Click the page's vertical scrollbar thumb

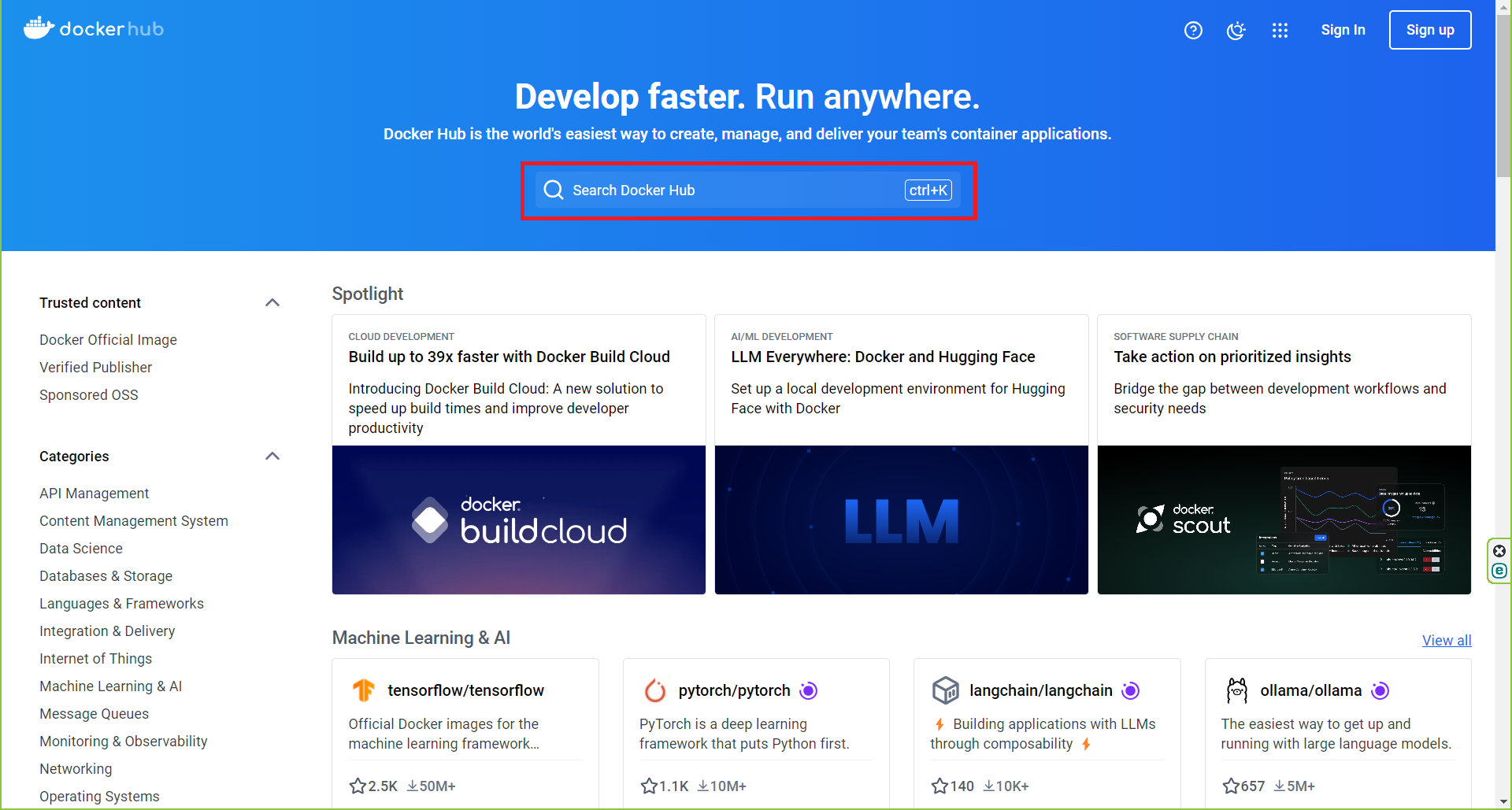click(x=1503, y=94)
